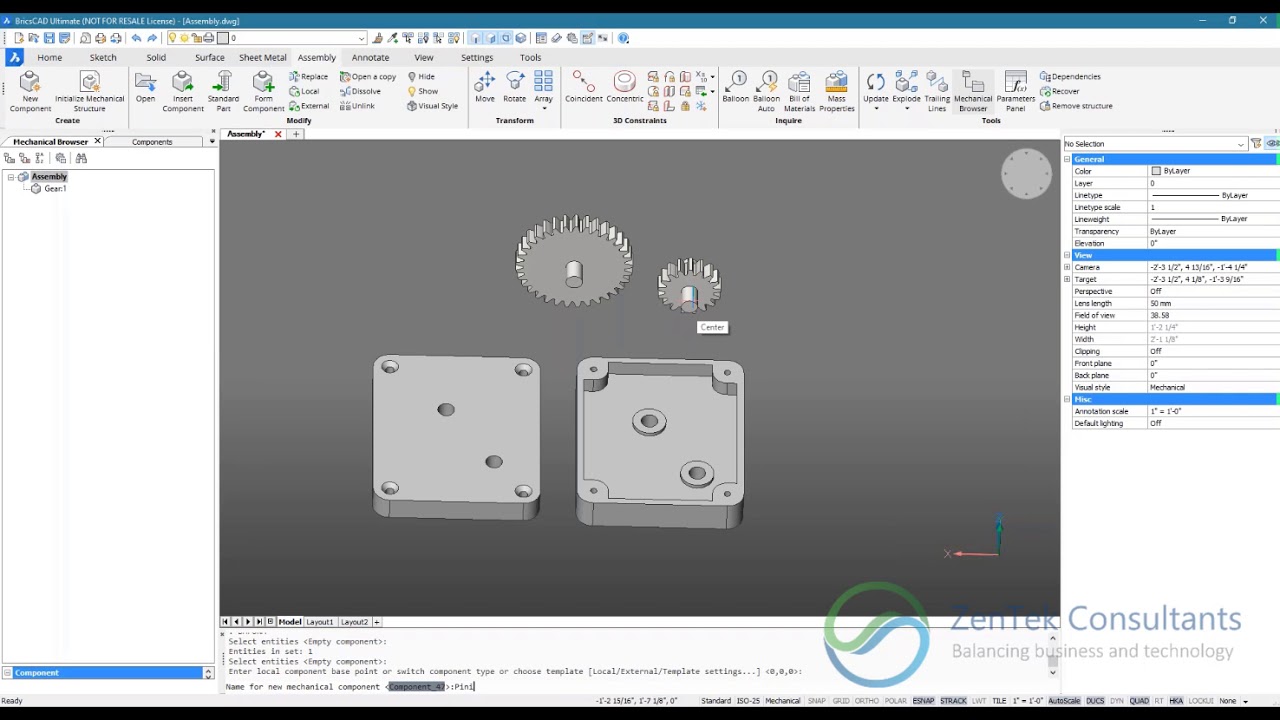Toggle DUCS in status bar
This screenshot has width=1280, height=720.
pyautogui.click(x=1095, y=701)
